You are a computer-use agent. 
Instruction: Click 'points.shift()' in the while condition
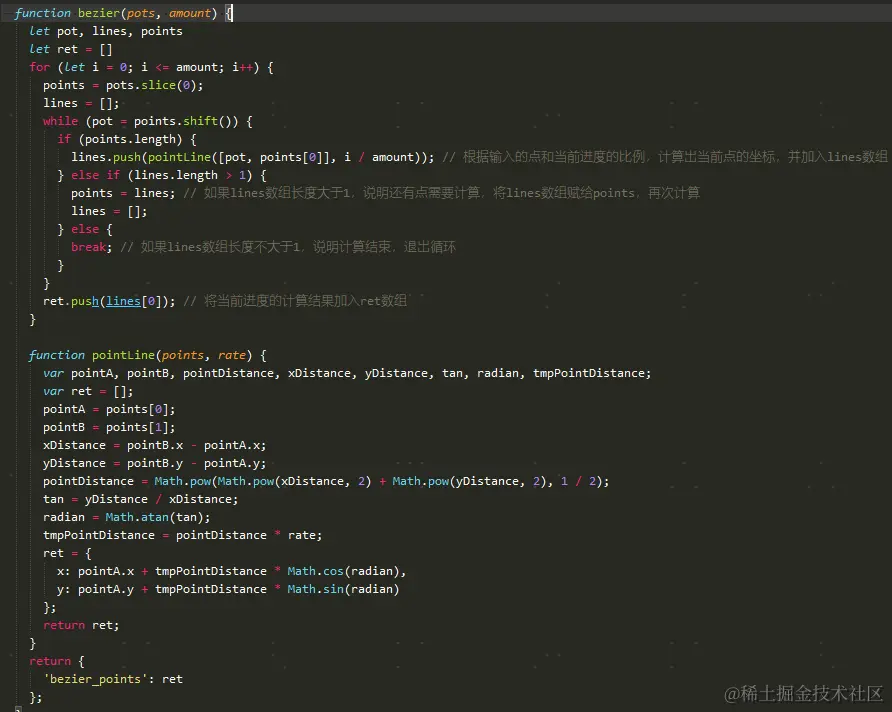tap(186, 121)
